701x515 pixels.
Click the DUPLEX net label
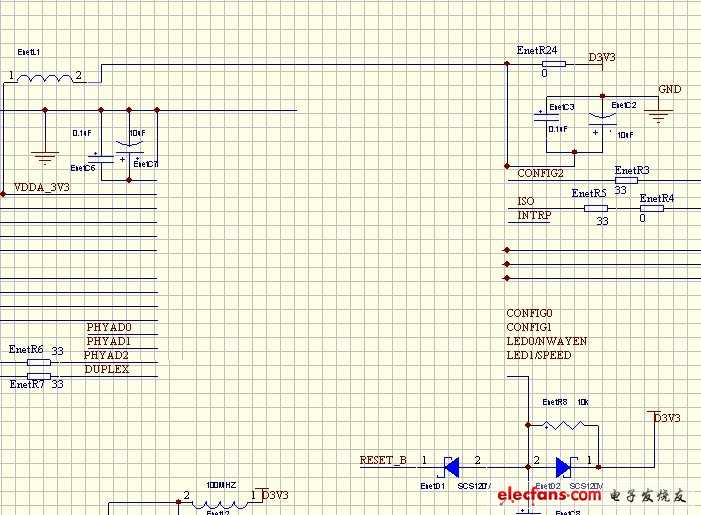107,369
